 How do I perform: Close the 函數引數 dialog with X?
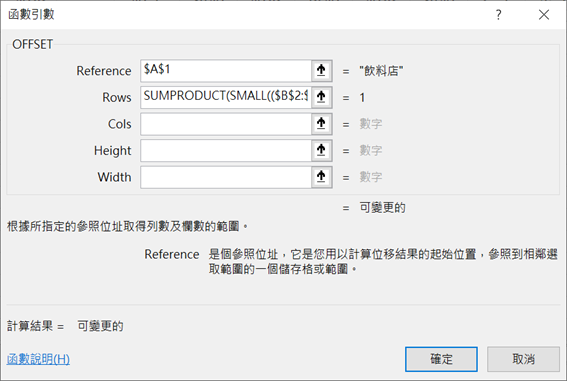(x=544, y=15)
